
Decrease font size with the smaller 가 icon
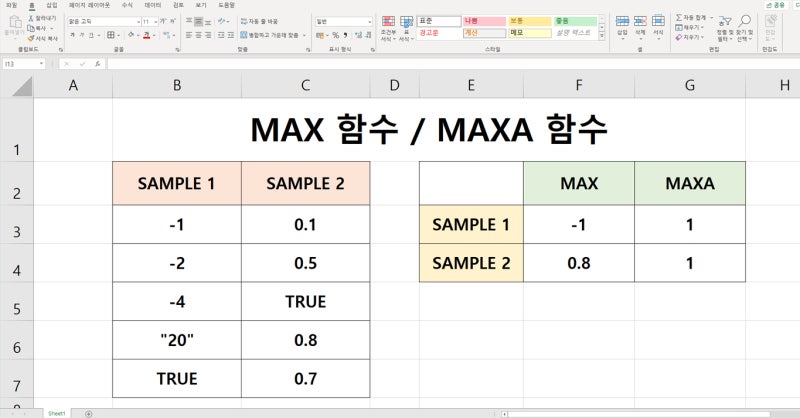(173, 21)
